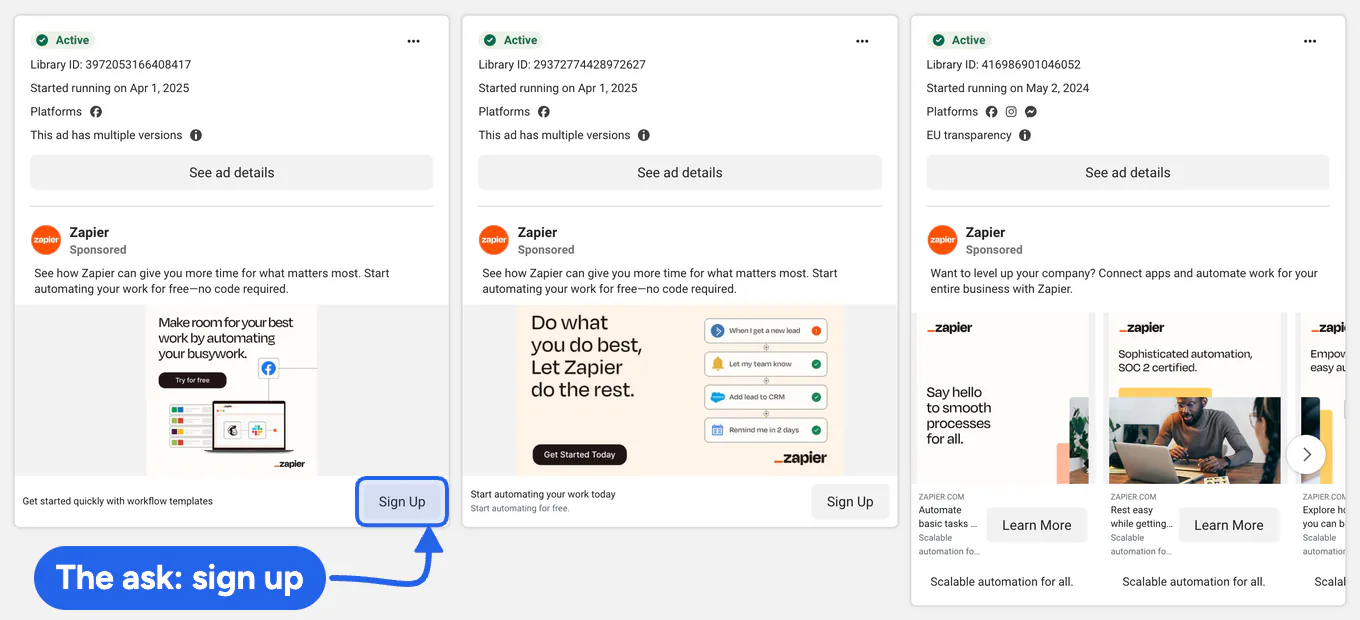Click the Facebook platform icon on ad 293727744428972627
The height and width of the screenshot is (620, 1360).
point(544,112)
